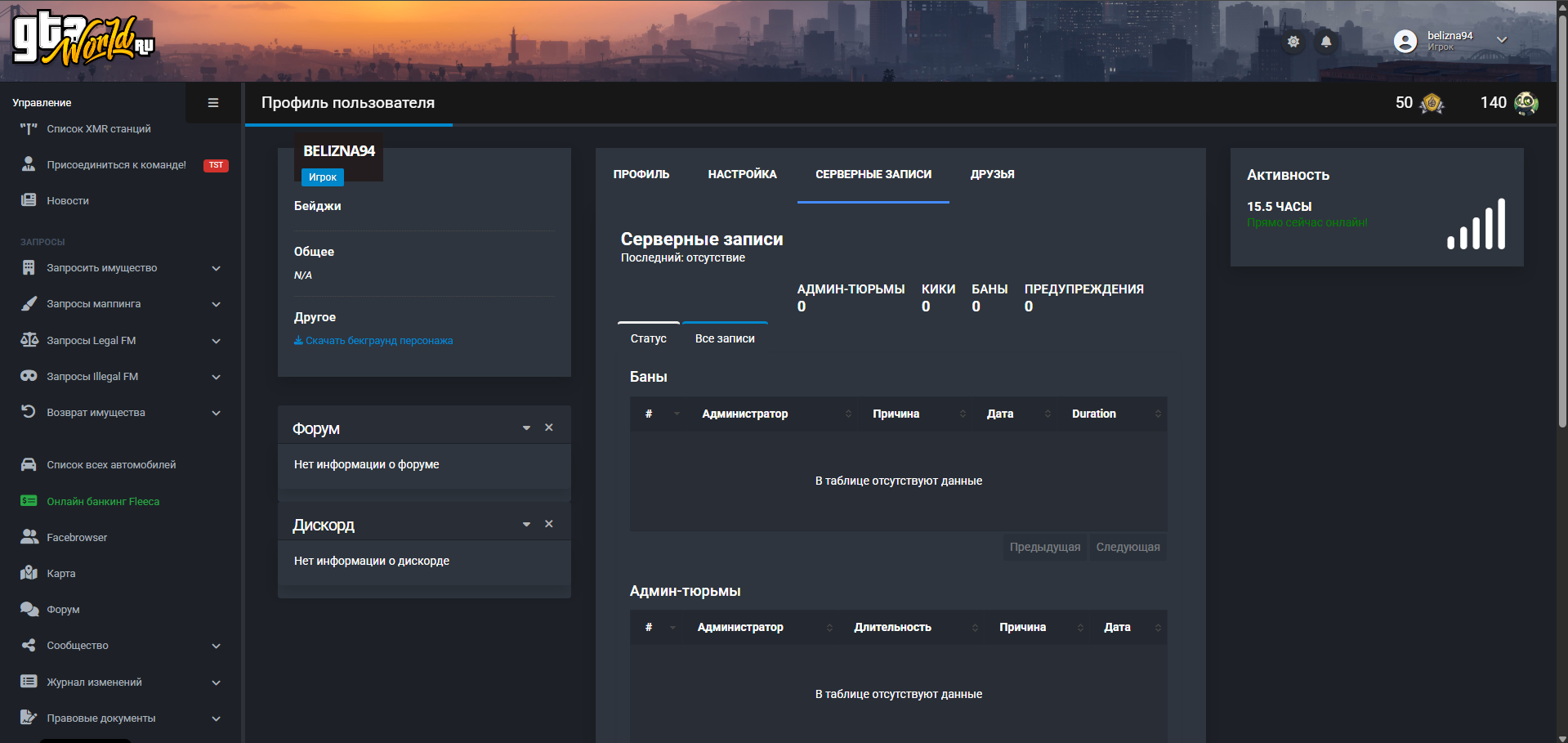Close the Forum panel
This screenshot has height=743, width=1568.
point(549,427)
